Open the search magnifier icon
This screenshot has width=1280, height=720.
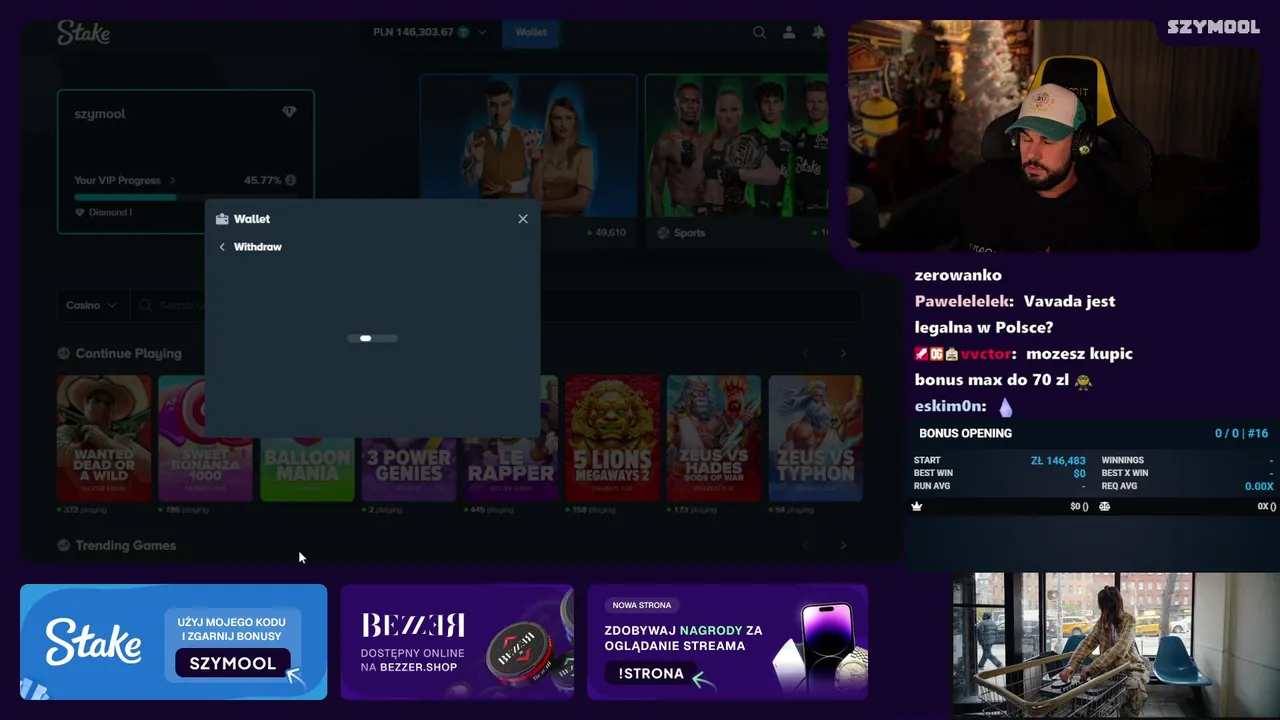[759, 33]
